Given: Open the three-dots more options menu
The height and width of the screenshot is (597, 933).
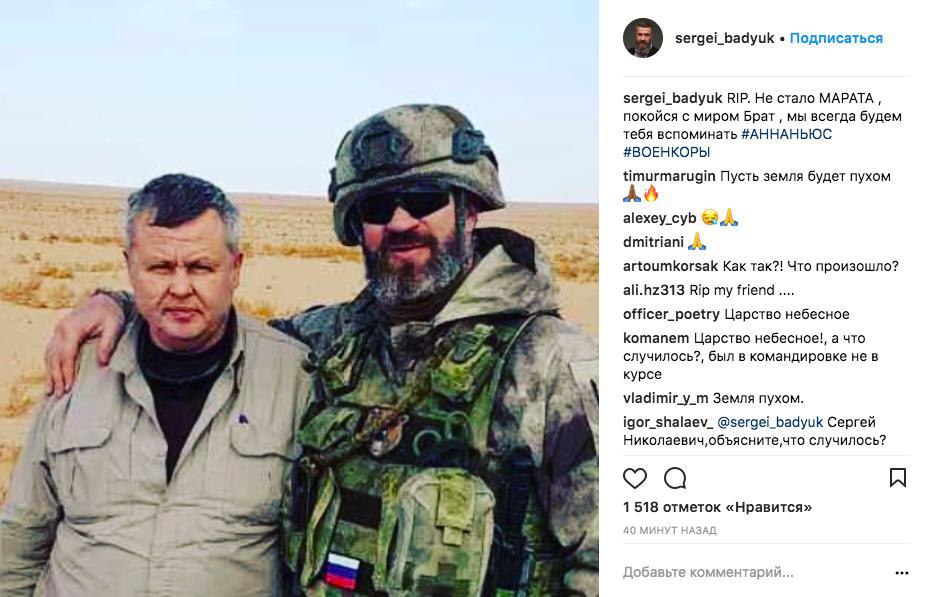Looking at the screenshot, I should [x=901, y=573].
